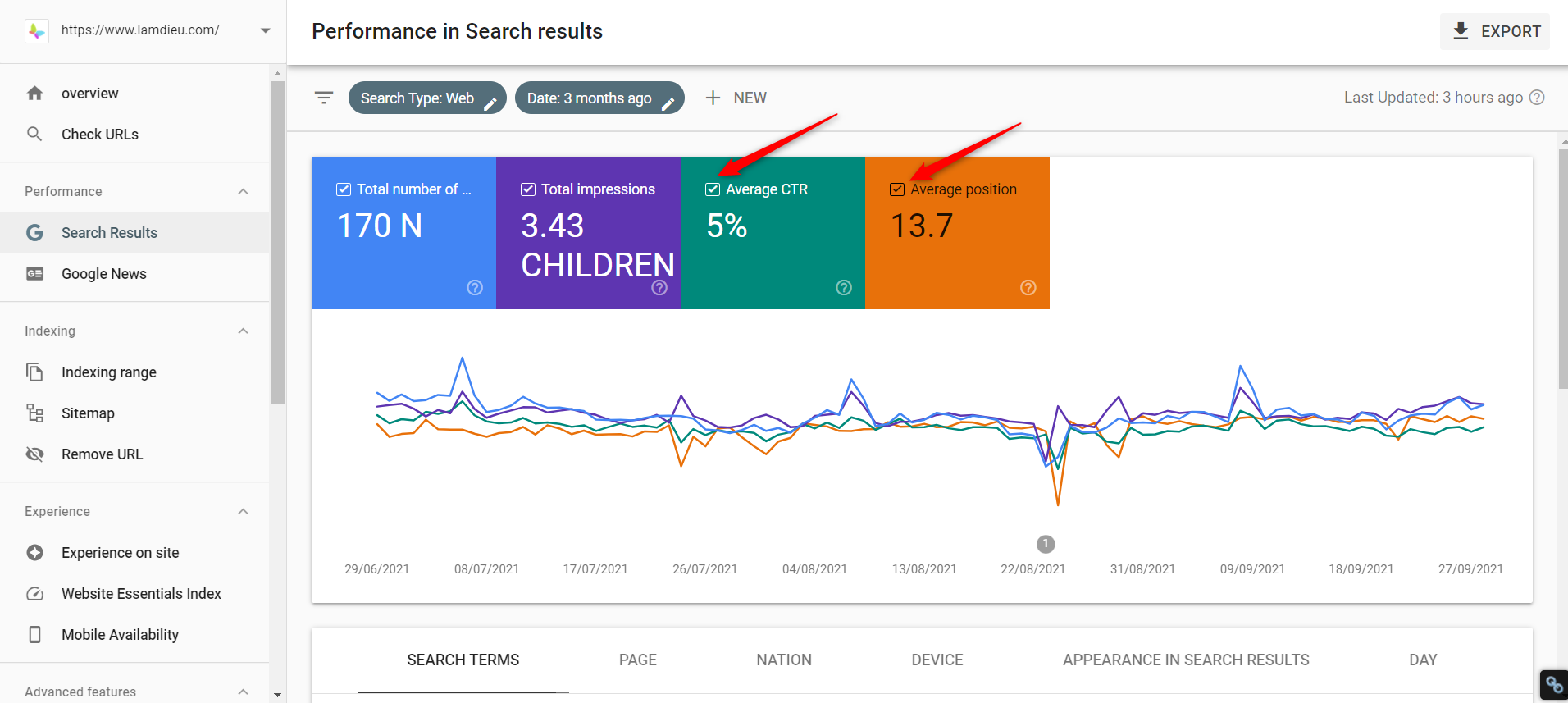Screen dimensions: 1568x703
Task: Add a NEW filter
Action: [x=736, y=98]
